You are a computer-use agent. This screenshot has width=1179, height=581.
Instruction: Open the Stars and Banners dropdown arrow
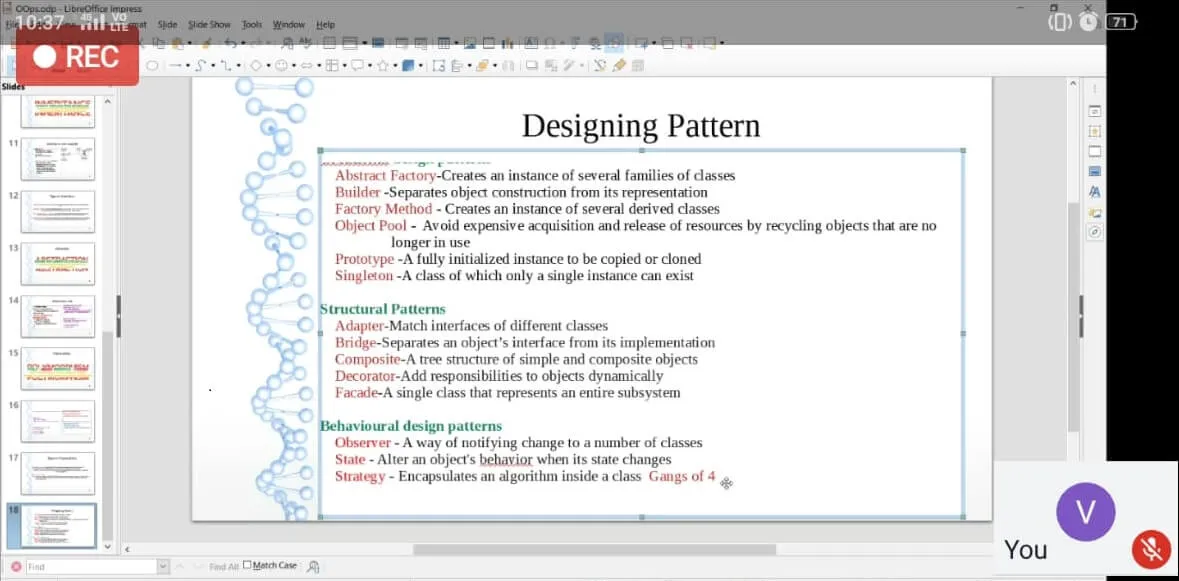(x=395, y=66)
